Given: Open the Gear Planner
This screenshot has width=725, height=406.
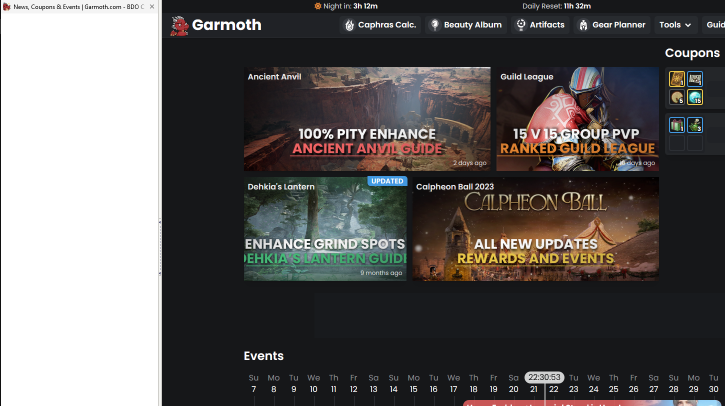Looking at the screenshot, I should click(612, 25).
